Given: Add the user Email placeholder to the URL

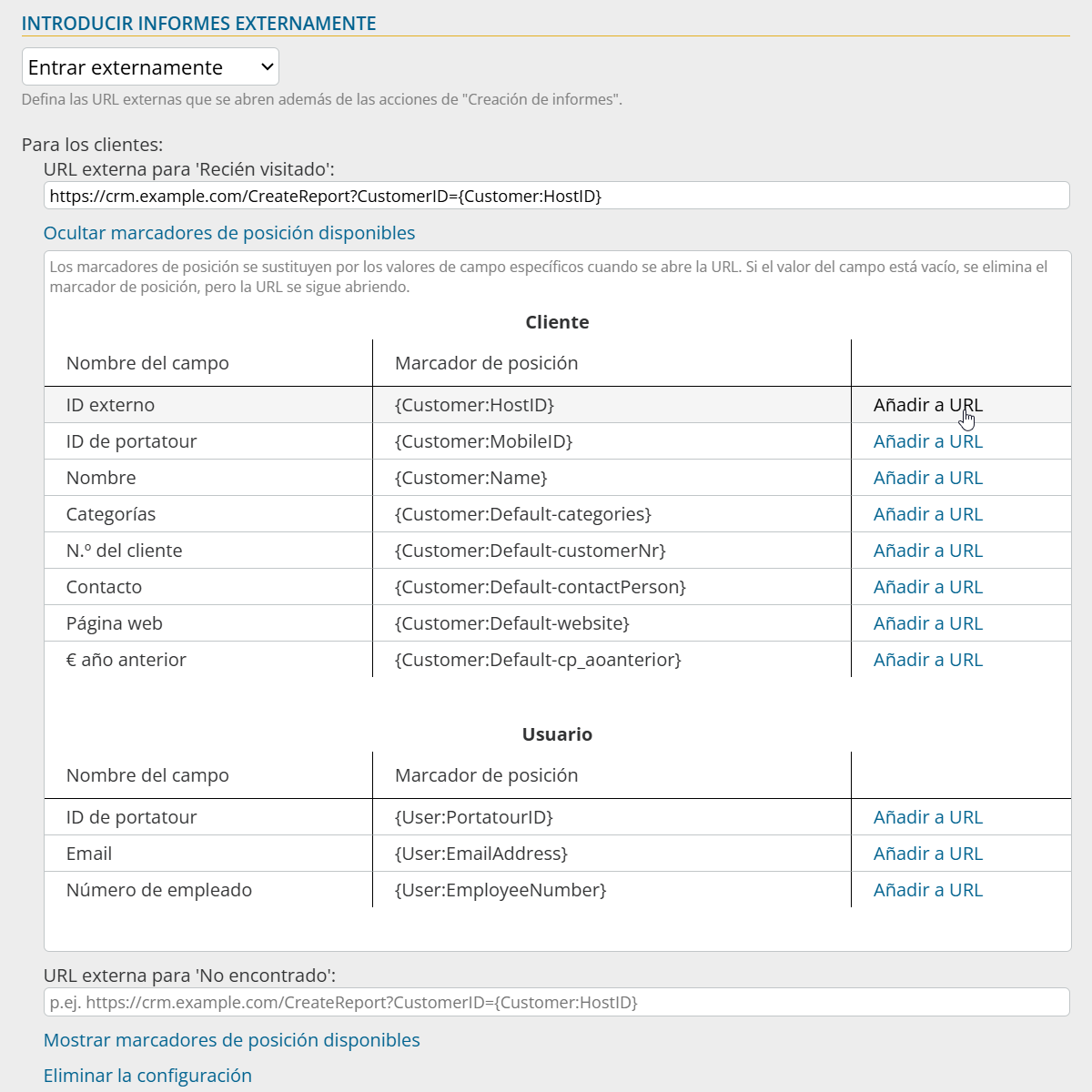Looking at the screenshot, I should click(927, 854).
